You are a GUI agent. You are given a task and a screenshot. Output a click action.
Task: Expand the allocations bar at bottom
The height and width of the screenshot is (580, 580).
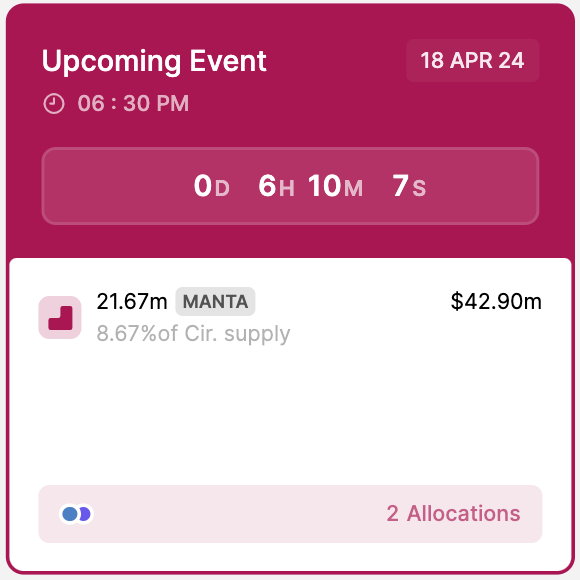point(290,514)
